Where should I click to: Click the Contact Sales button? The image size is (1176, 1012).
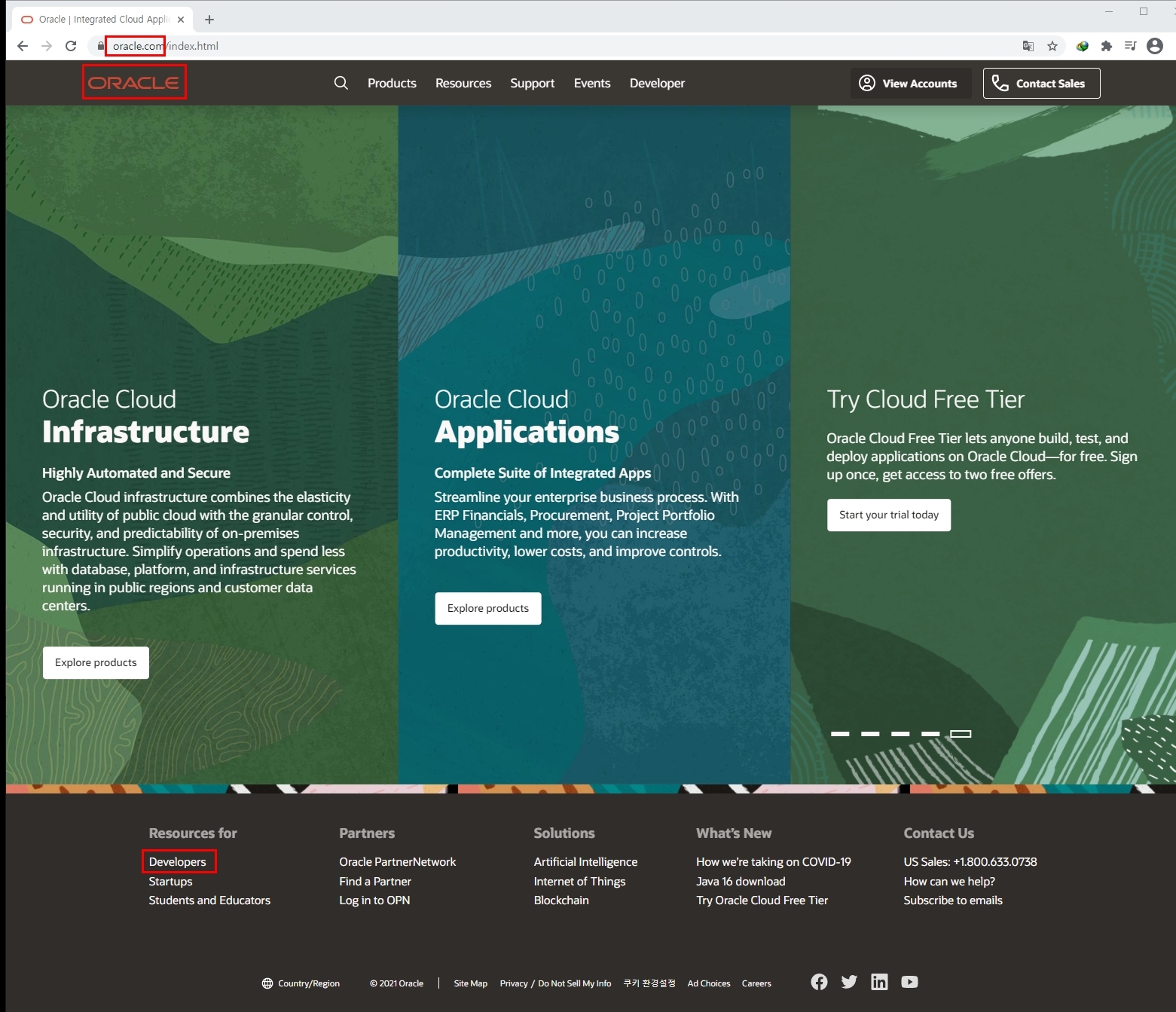[x=1041, y=83]
